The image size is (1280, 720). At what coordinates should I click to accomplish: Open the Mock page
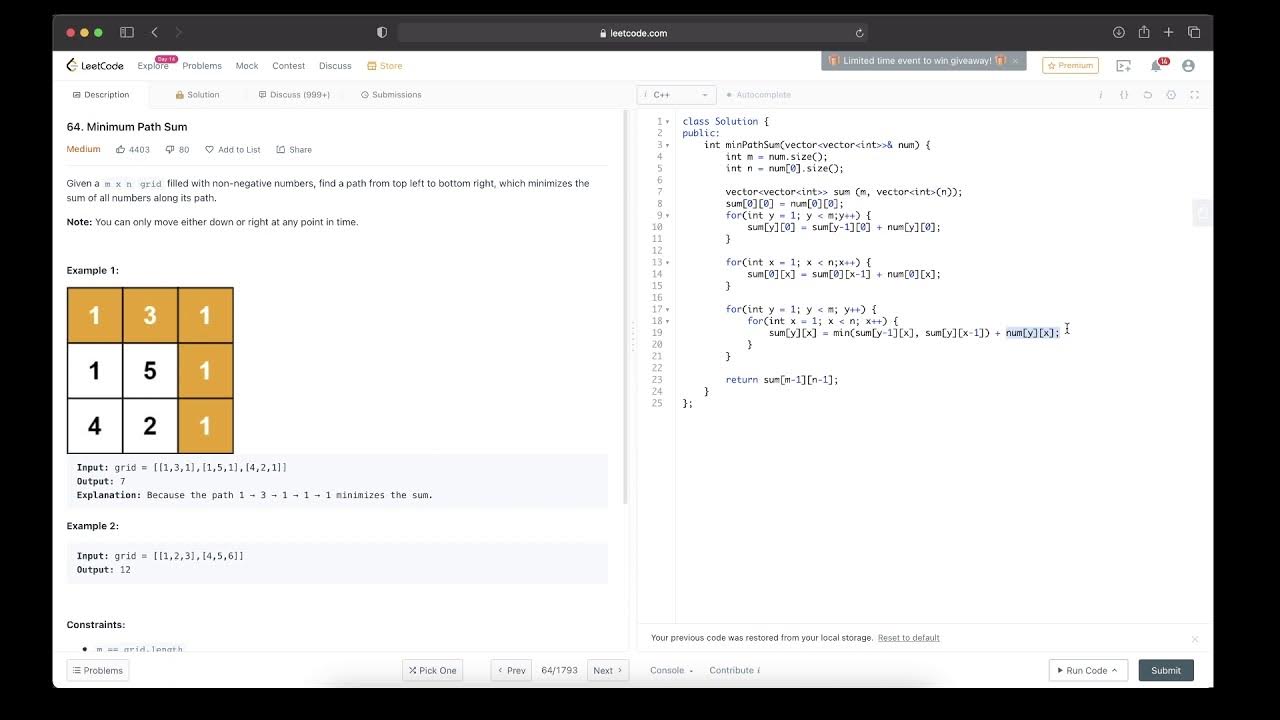click(247, 66)
